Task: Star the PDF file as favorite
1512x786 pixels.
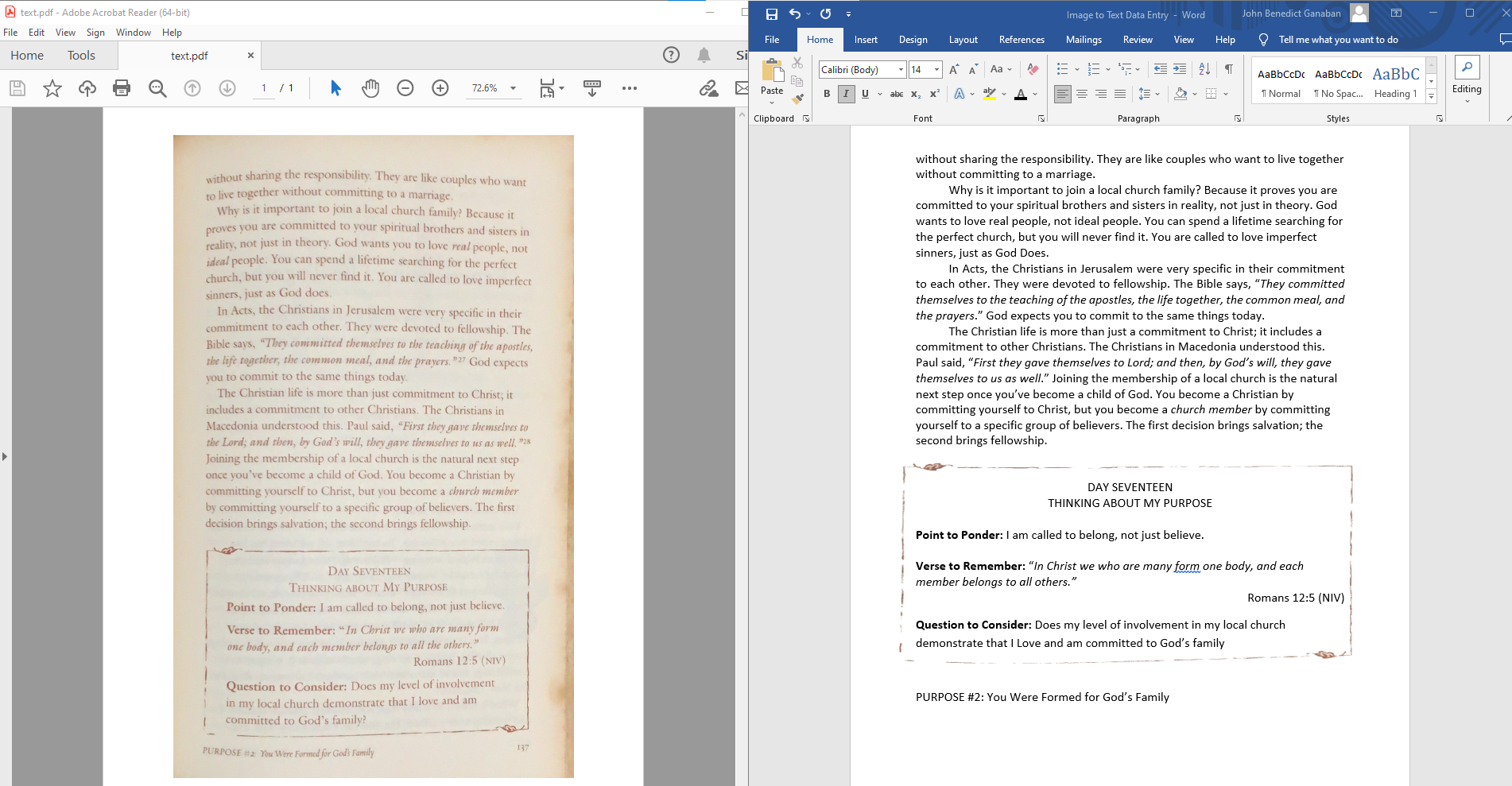Action: [52, 88]
